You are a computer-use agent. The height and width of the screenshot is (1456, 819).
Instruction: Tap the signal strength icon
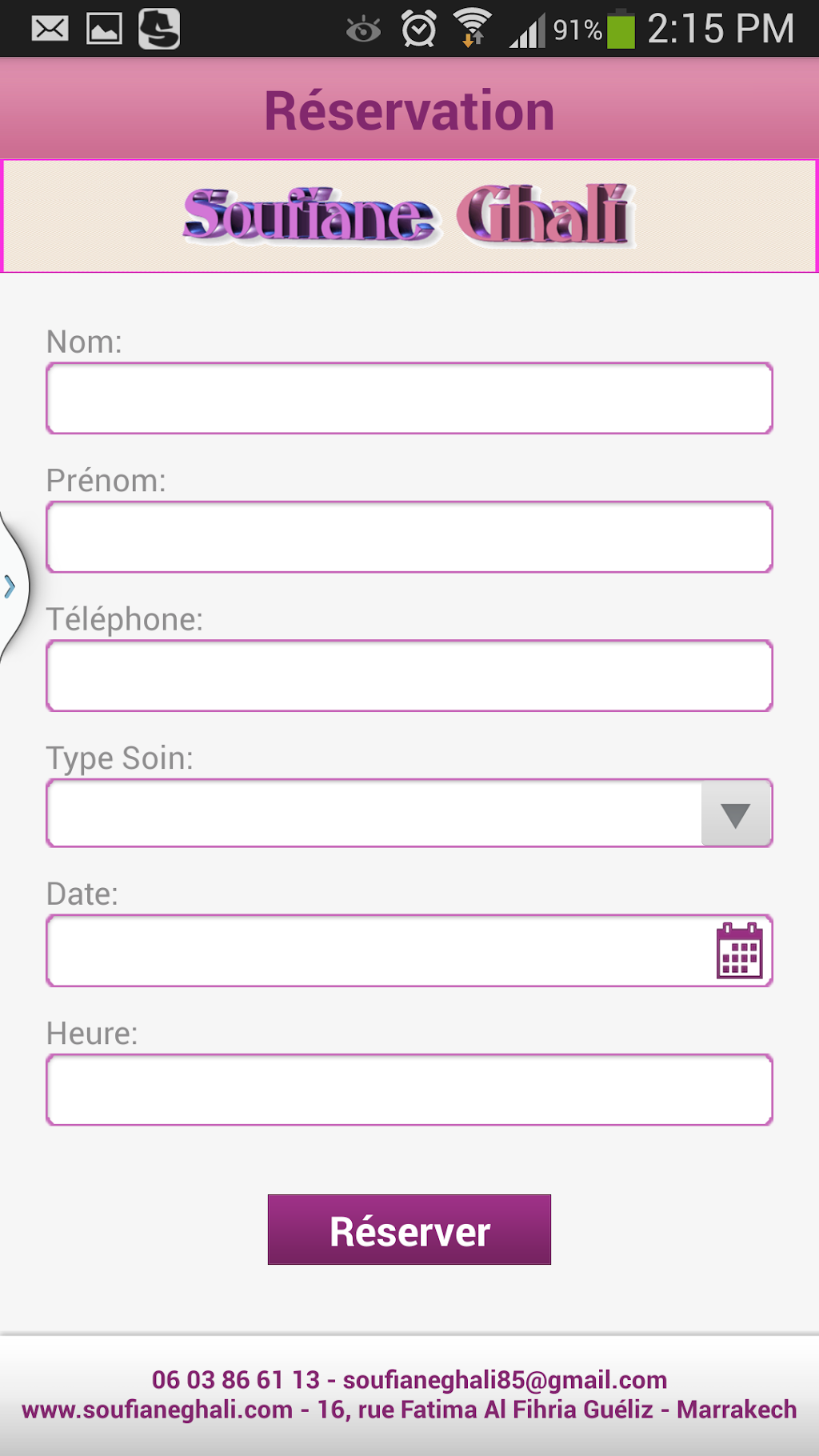click(x=528, y=31)
